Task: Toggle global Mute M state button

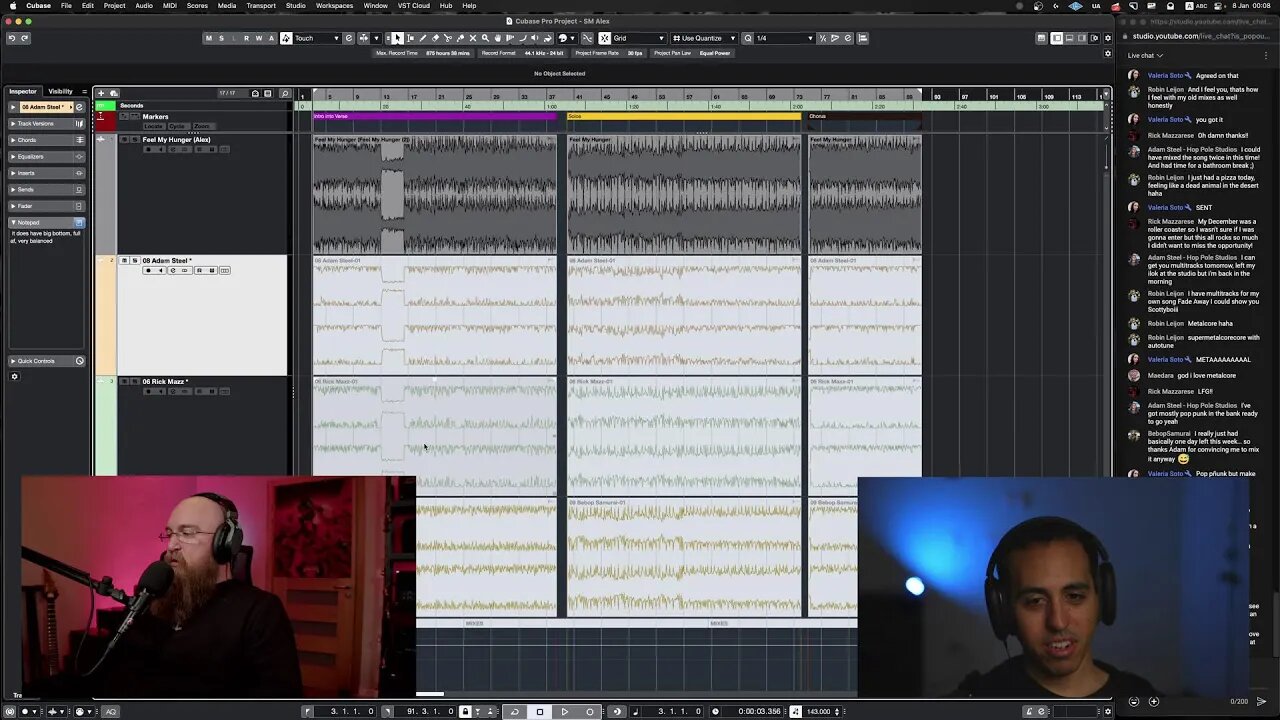Action: [x=208, y=38]
